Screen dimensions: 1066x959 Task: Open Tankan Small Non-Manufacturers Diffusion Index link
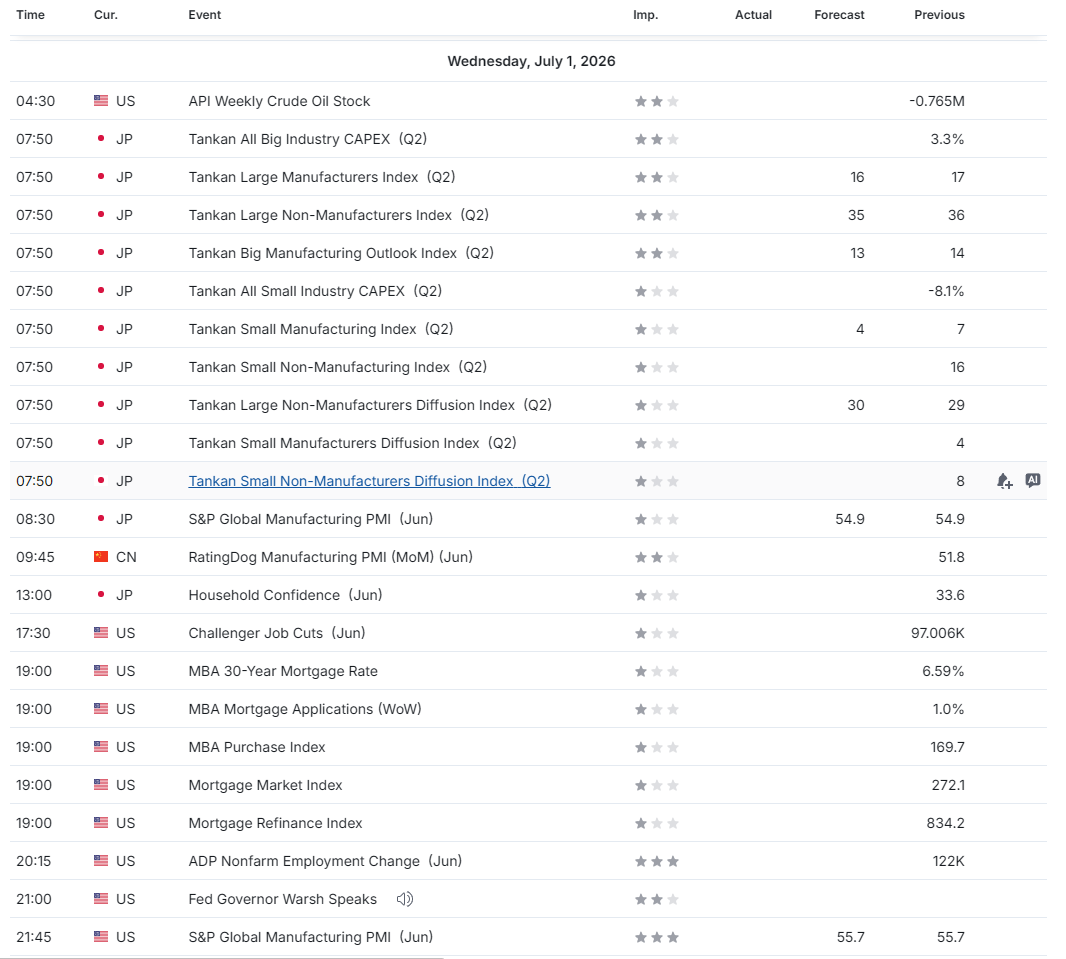coord(369,481)
